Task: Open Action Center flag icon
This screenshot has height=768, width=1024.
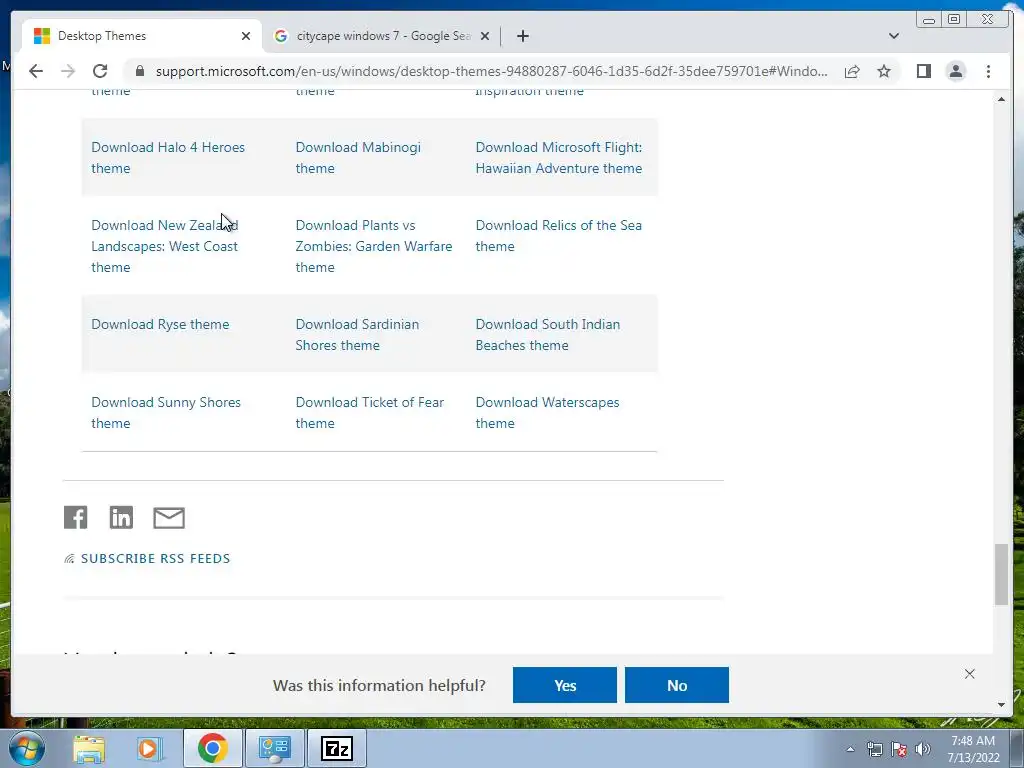Action: pyautogui.click(x=899, y=749)
